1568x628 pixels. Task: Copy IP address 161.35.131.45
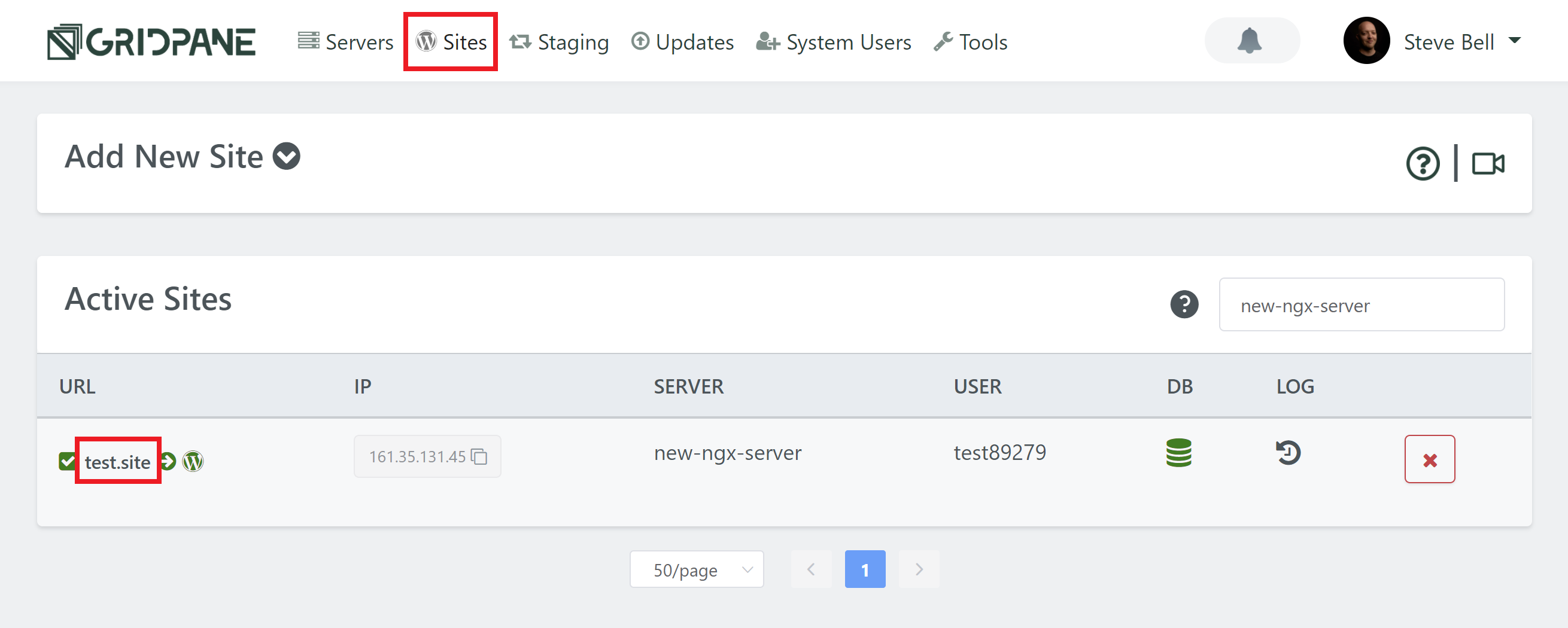pyautogui.click(x=479, y=456)
